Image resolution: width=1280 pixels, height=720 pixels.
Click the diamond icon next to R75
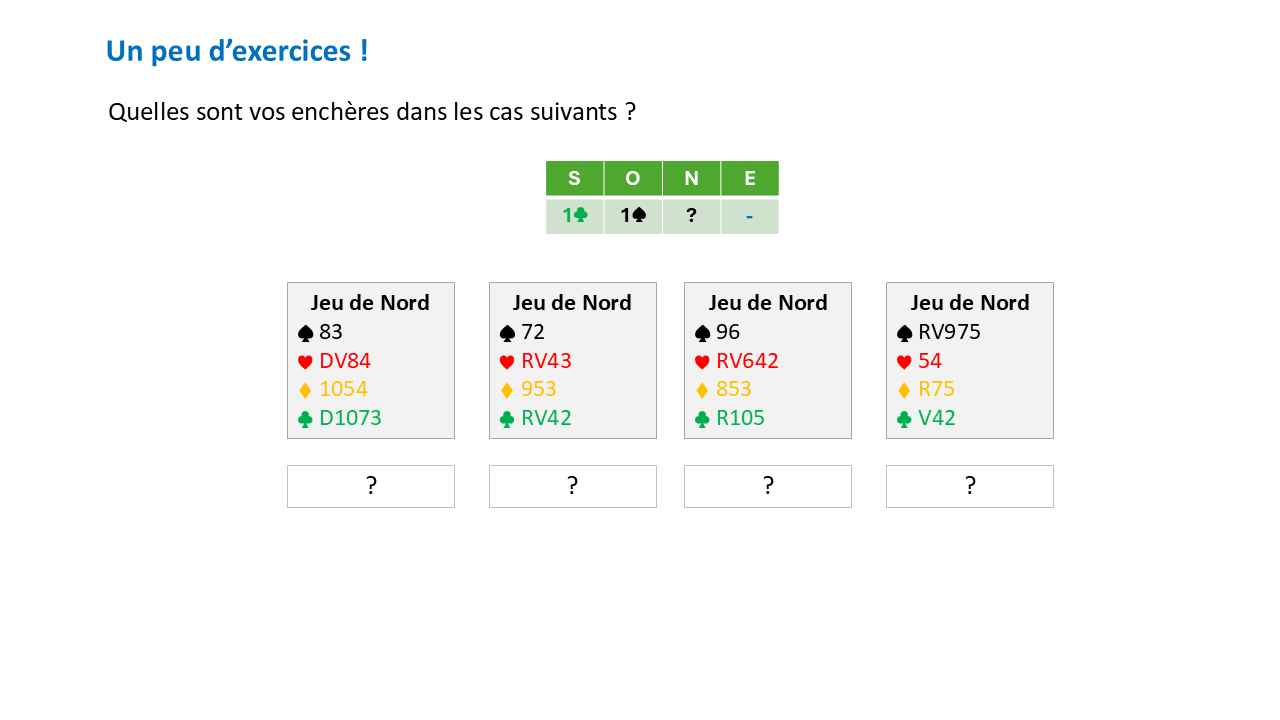coord(904,390)
